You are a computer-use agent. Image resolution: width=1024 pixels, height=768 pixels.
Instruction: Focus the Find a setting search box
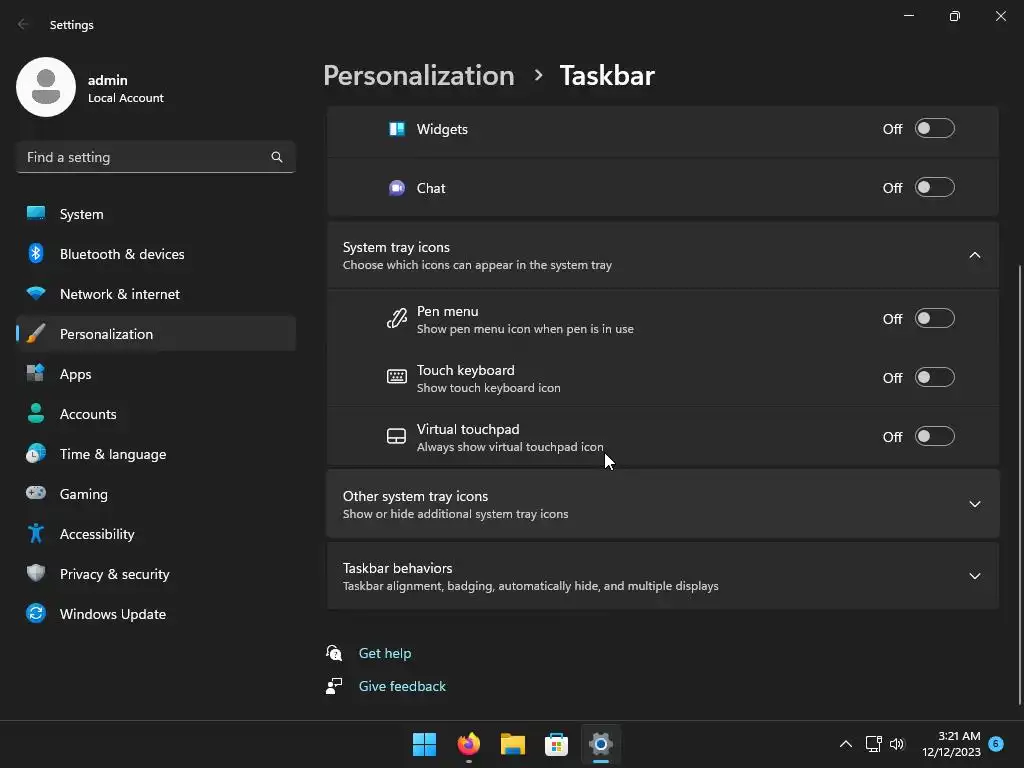156,157
